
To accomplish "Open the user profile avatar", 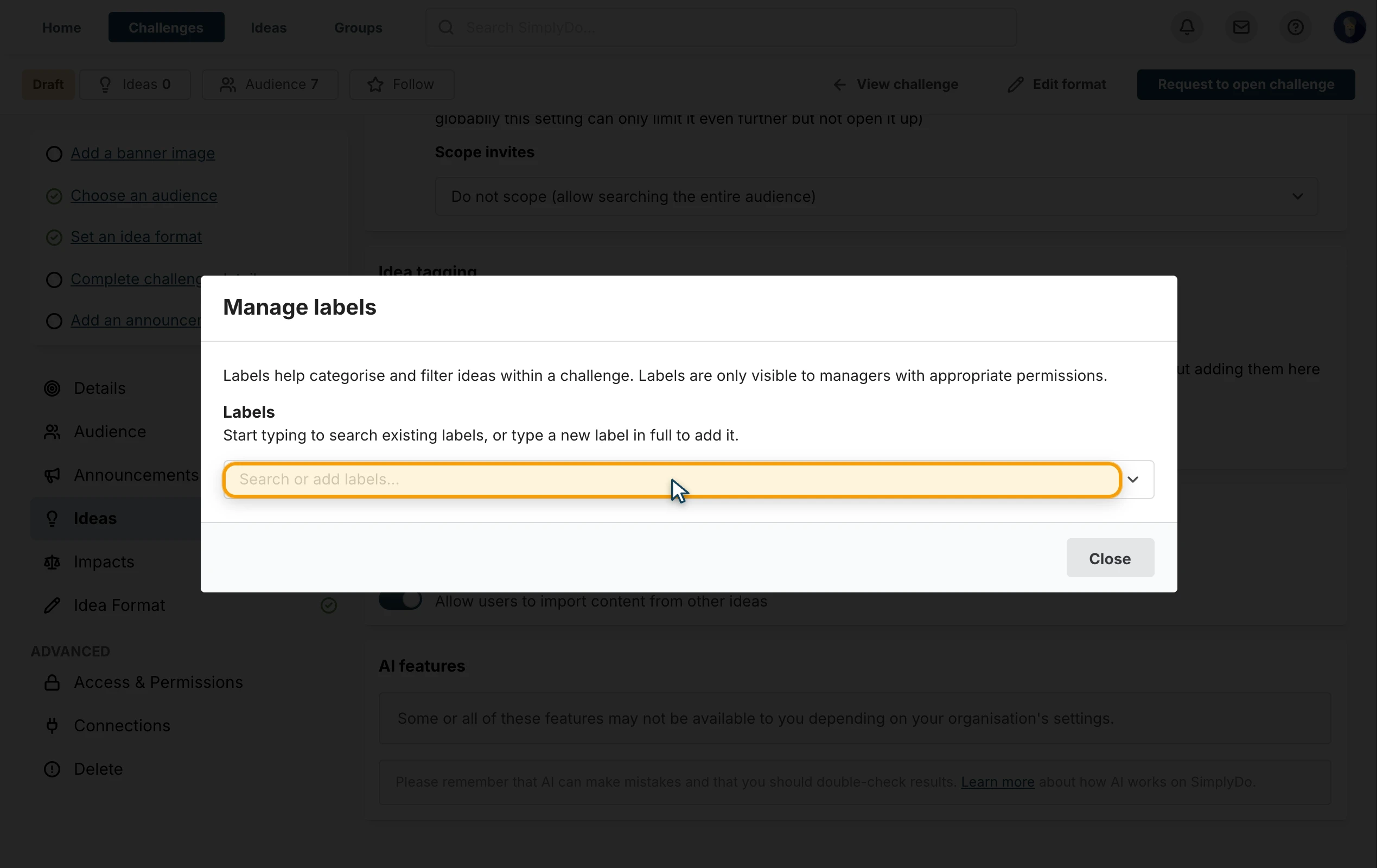I will click(x=1349, y=27).
